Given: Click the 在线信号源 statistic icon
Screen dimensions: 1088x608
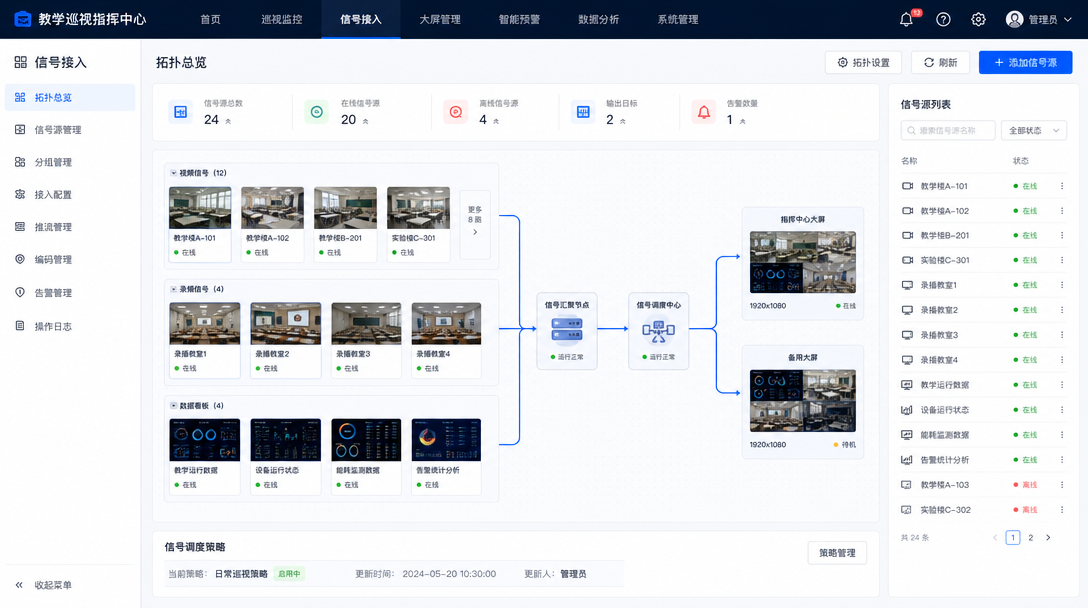Looking at the screenshot, I should click(316, 112).
